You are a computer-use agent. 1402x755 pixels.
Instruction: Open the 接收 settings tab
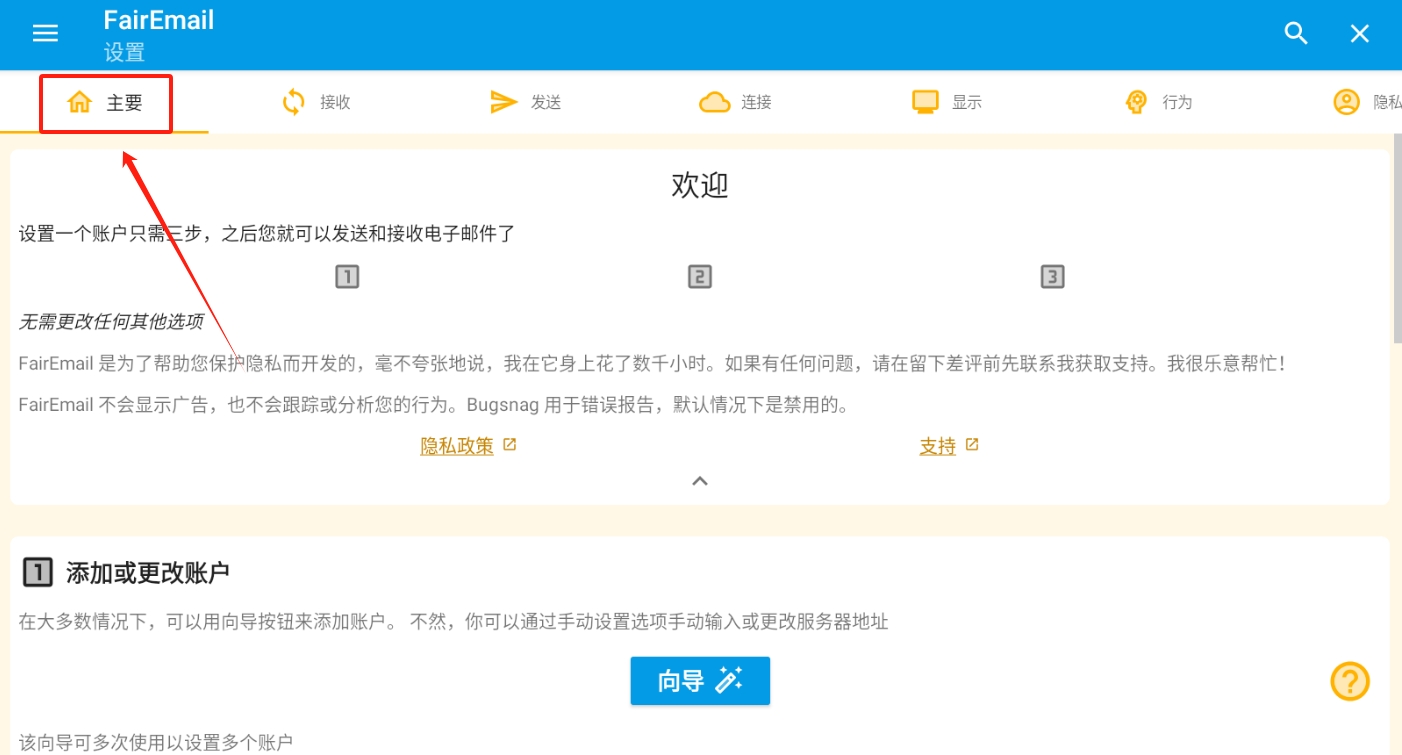(x=315, y=102)
